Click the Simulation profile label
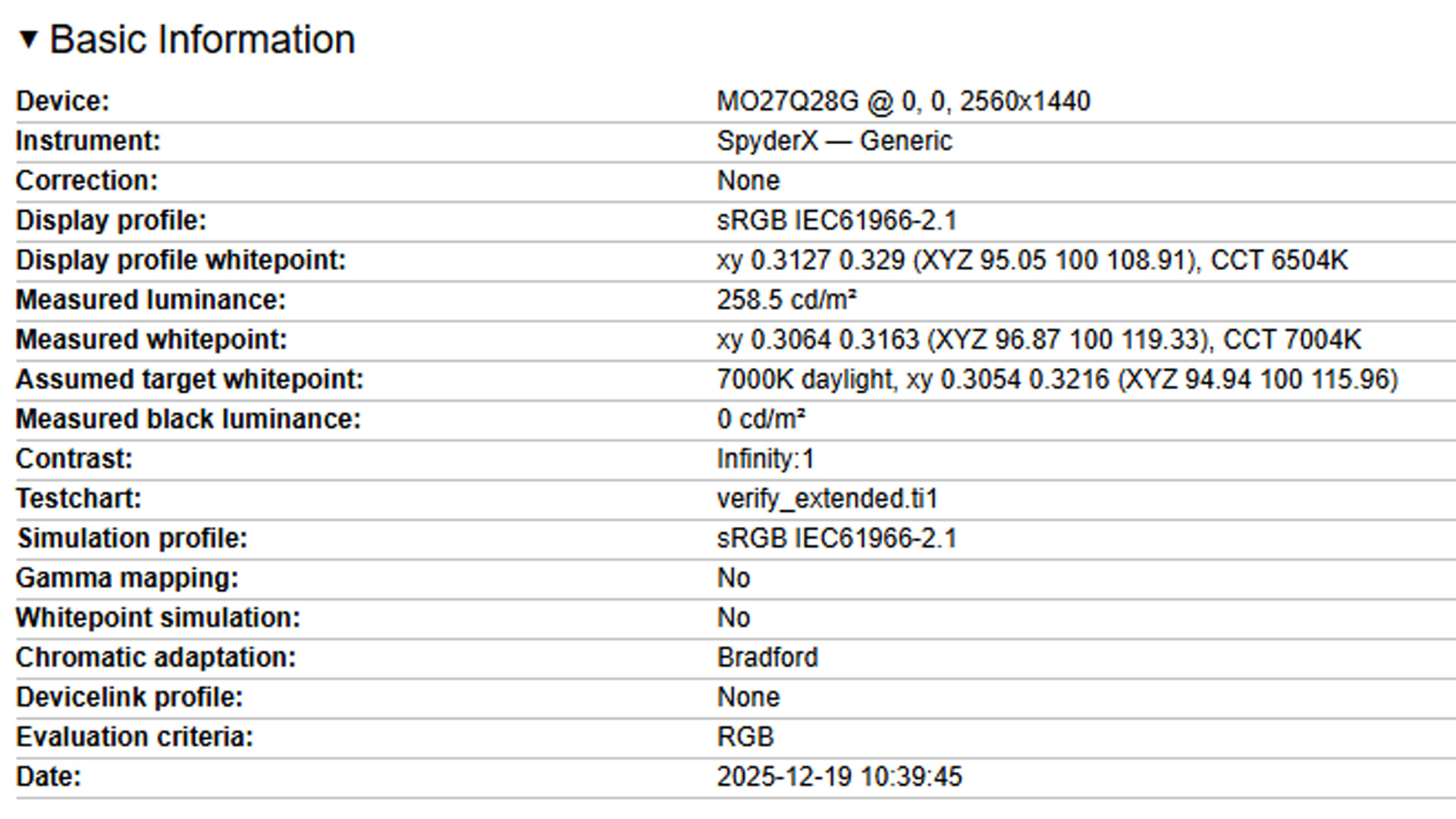Viewport: 1456px width, 819px height. [x=133, y=538]
